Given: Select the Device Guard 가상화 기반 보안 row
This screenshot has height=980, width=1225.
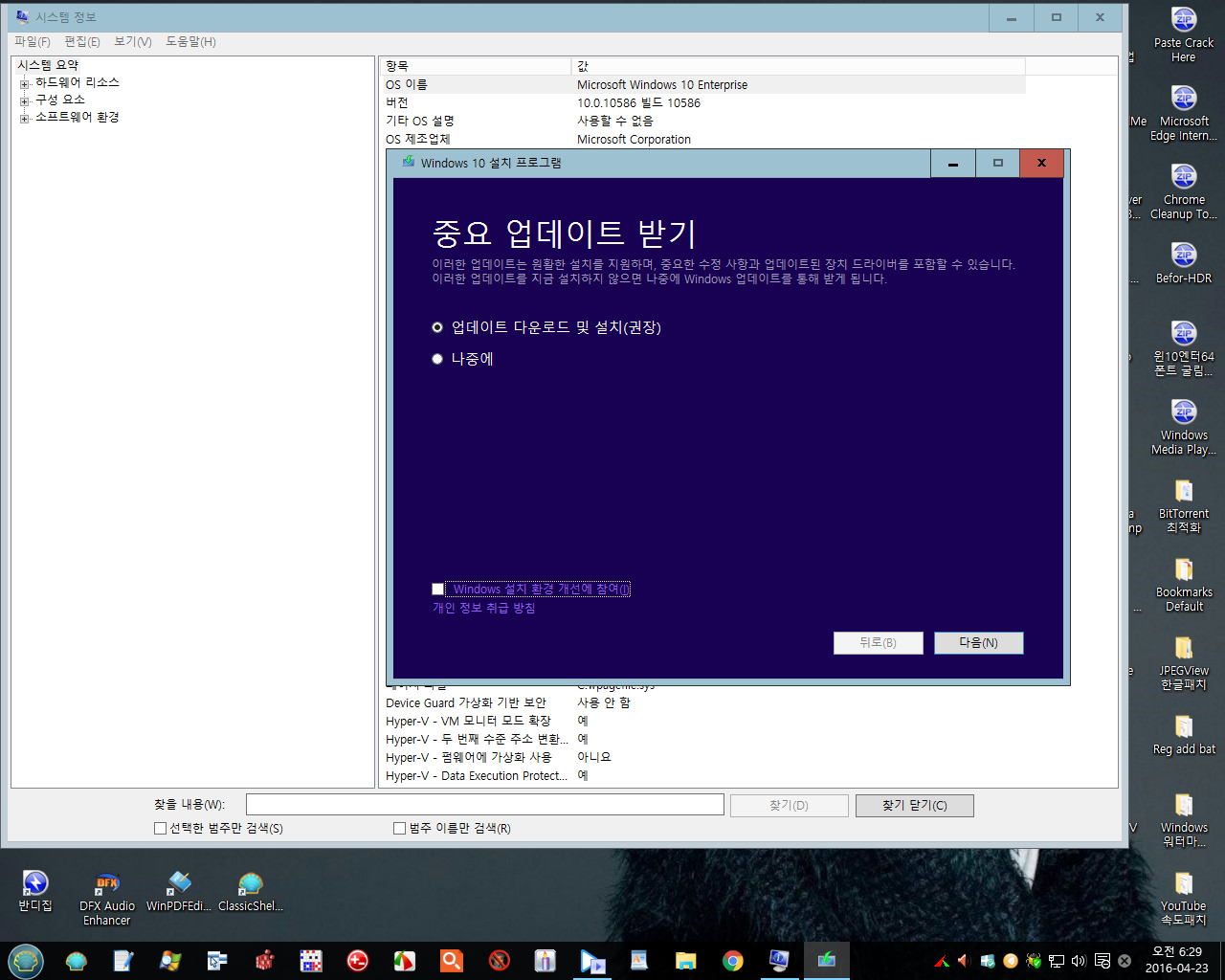Looking at the screenshot, I should click(703, 703).
